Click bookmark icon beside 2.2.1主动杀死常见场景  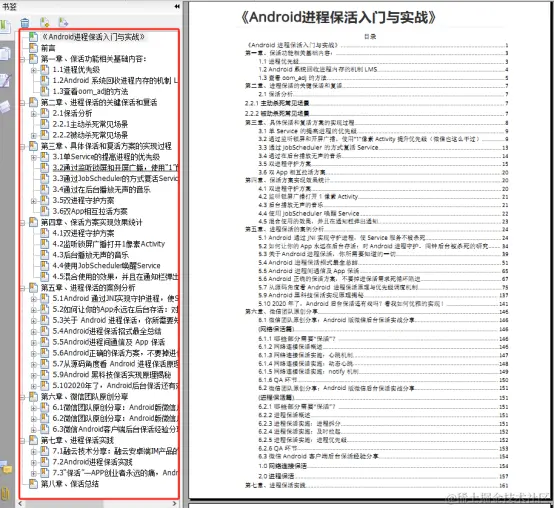[45, 124]
